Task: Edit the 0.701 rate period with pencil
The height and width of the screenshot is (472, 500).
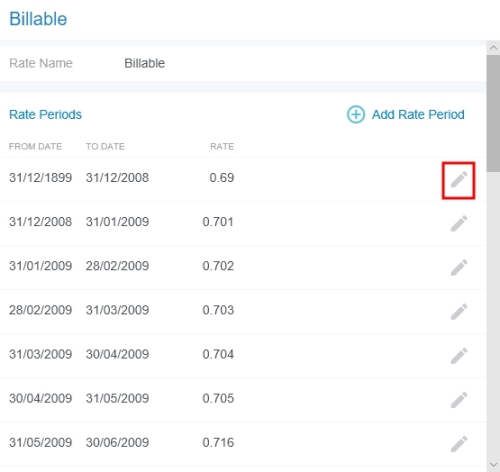Action: pyautogui.click(x=459, y=223)
